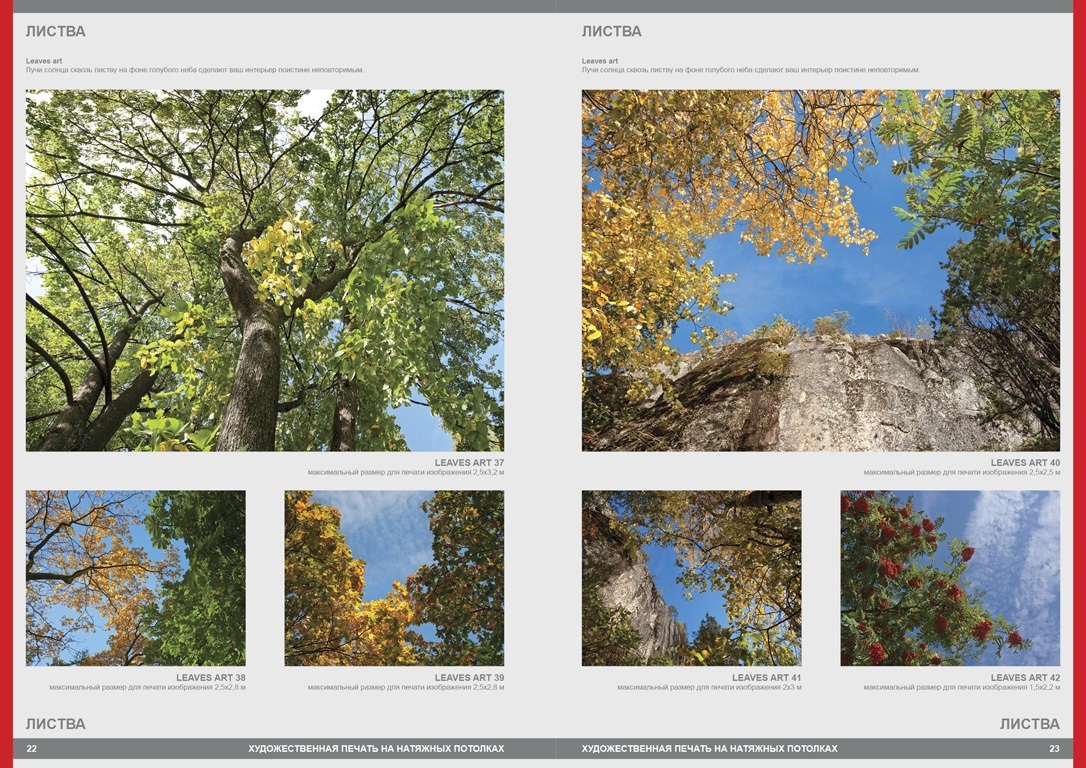Select the LEAVES ART 39 caption text
The width and height of the screenshot is (1086, 768).
coord(469,678)
